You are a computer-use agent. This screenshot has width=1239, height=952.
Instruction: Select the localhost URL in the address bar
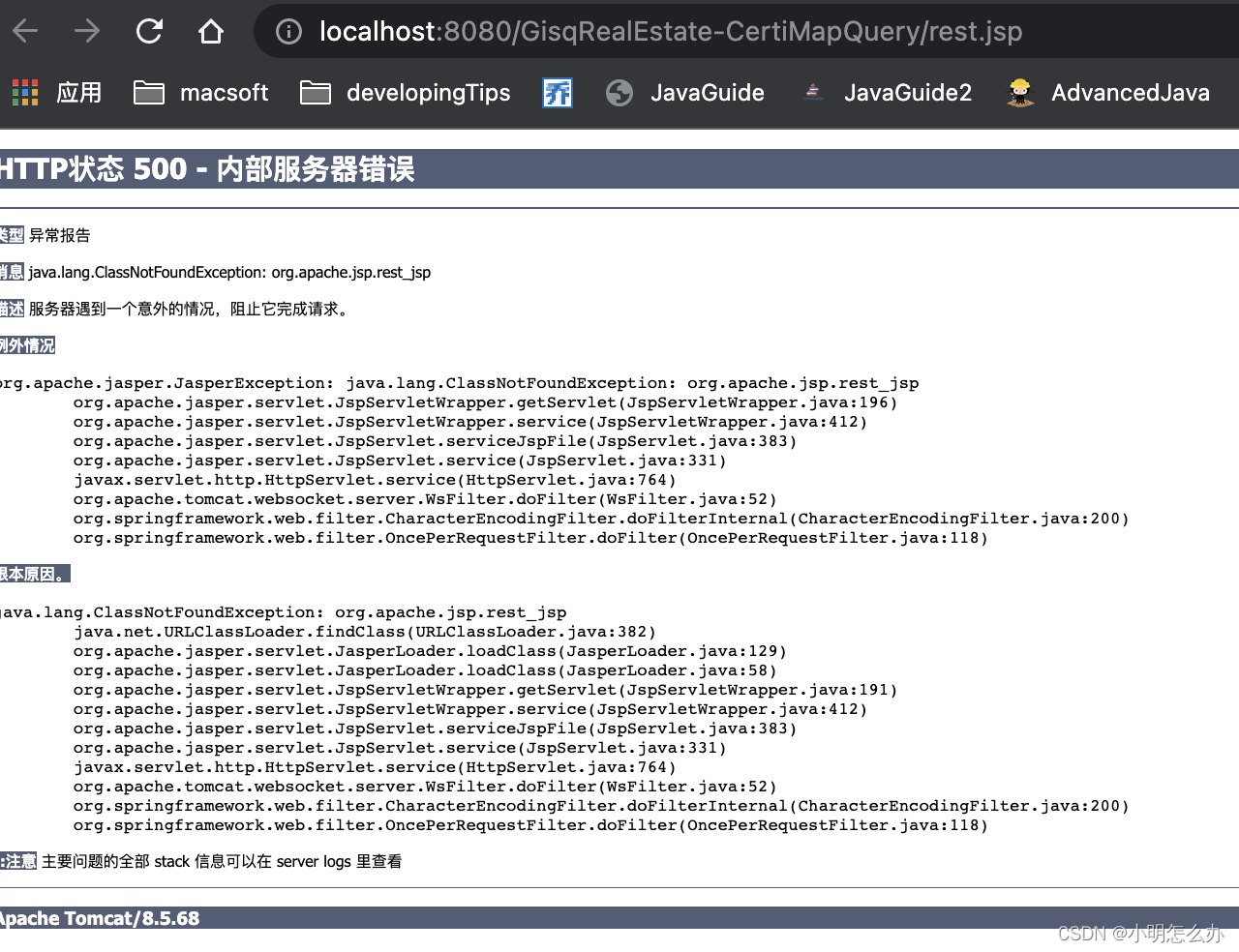point(670,31)
